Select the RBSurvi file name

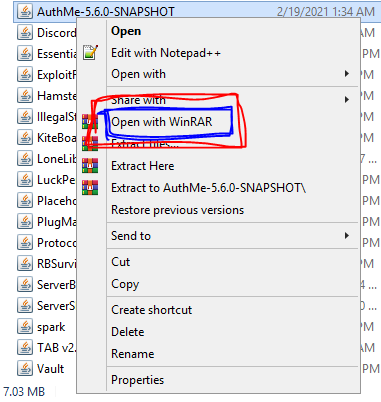pos(57,264)
